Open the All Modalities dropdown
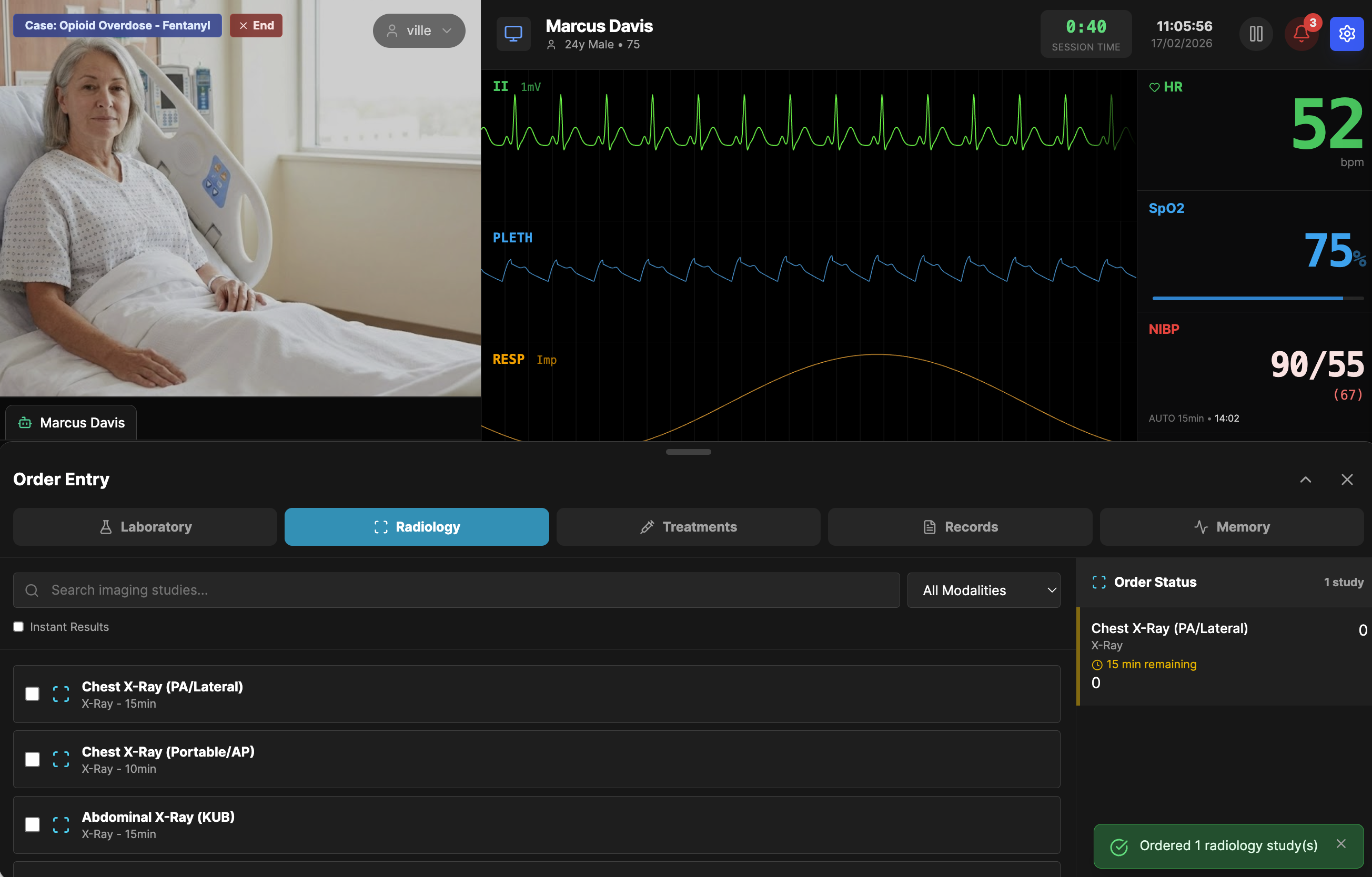Screen dimensions: 1372x877 coord(983,590)
